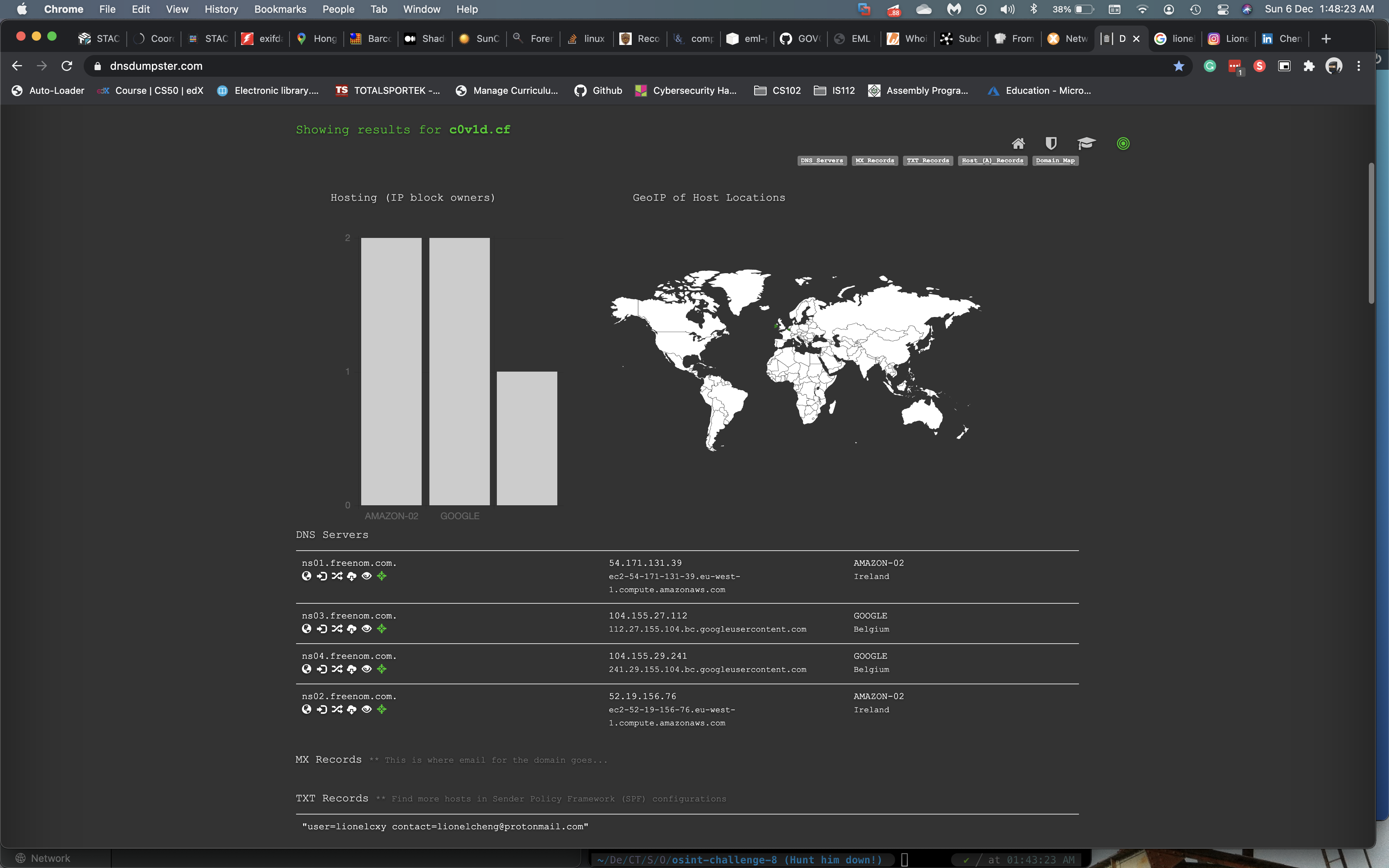This screenshot has height=868, width=1389.
Task: Open the Chrome extensions puzzle icon
Action: [1309, 66]
